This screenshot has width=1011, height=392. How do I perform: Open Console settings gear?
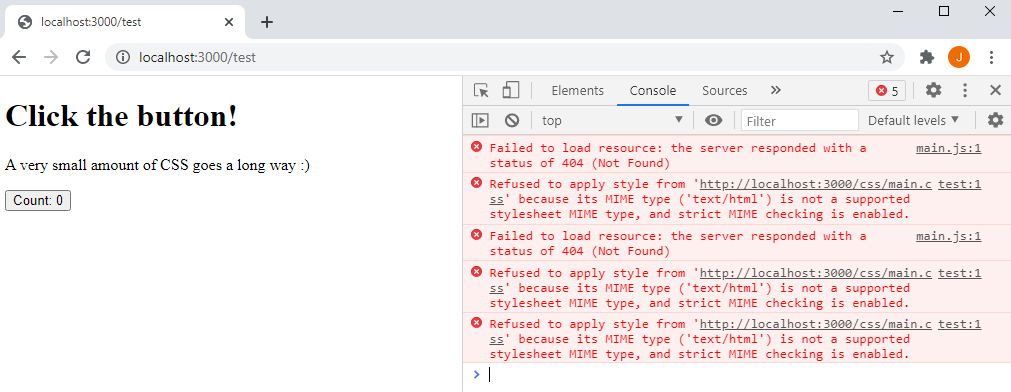click(996, 120)
